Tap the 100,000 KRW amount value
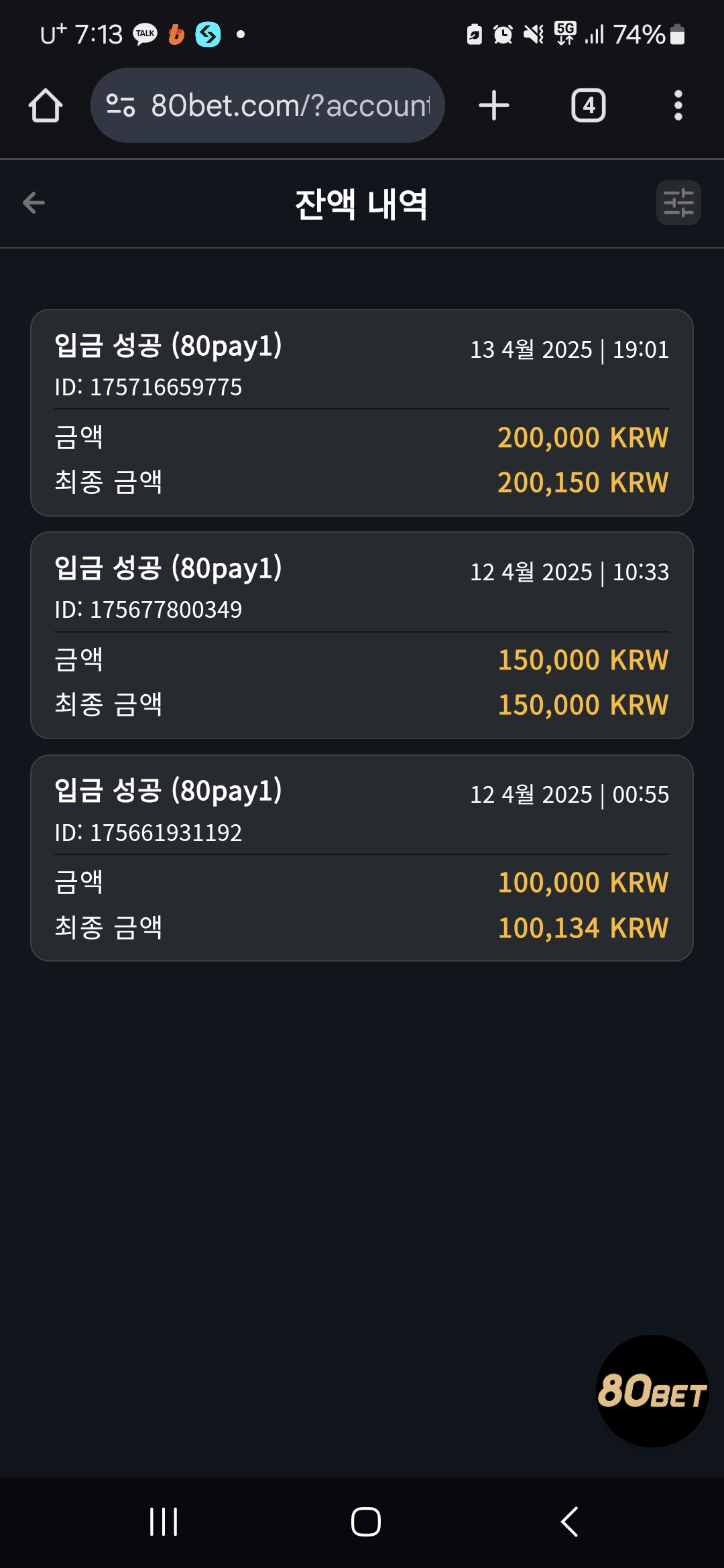The width and height of the screenshot is (724, 1568). click(x=583, y=883)
